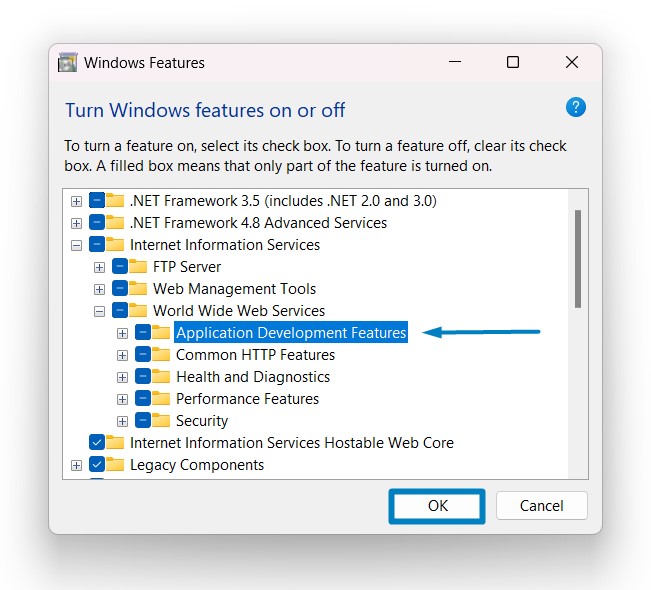Expand the Security node
Viewport: 651px width, 590px height.
click(122, 421)
